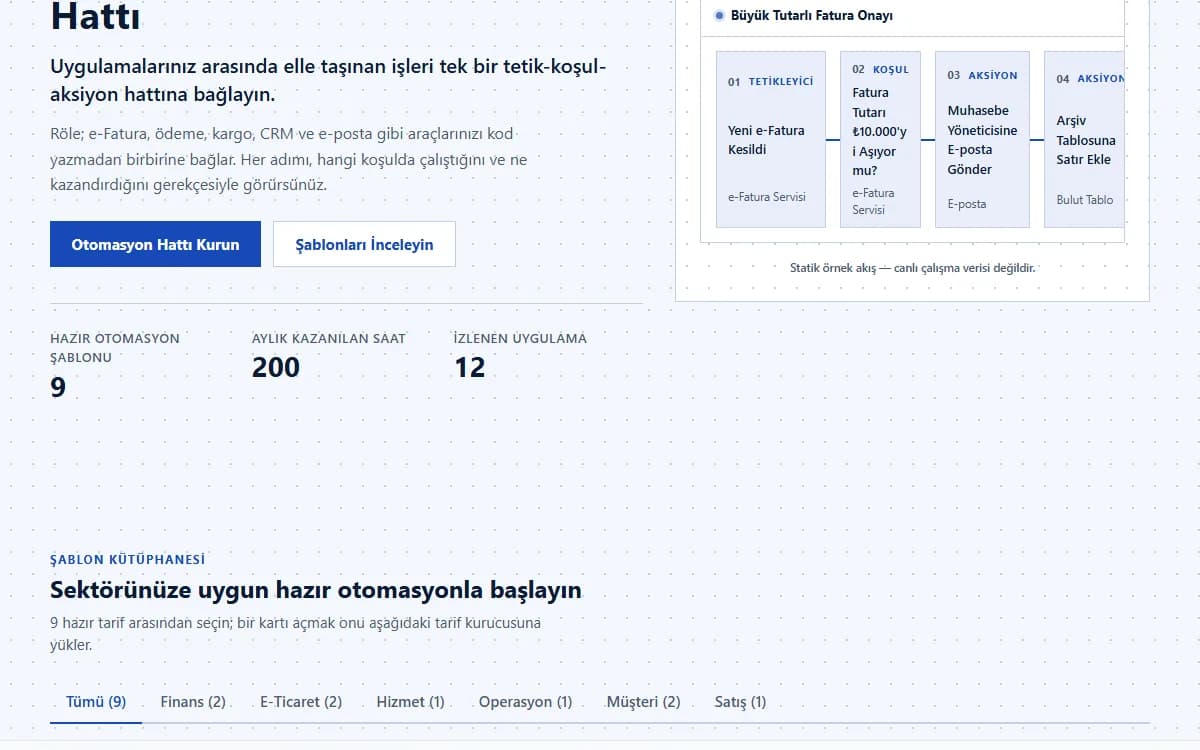Image resolution: width=1200 pixels, height=750 pixels.
Task: Click the blue dot beside Büyük Tutarlı Fatura Onayı
Action: click(x=719, y=16)
